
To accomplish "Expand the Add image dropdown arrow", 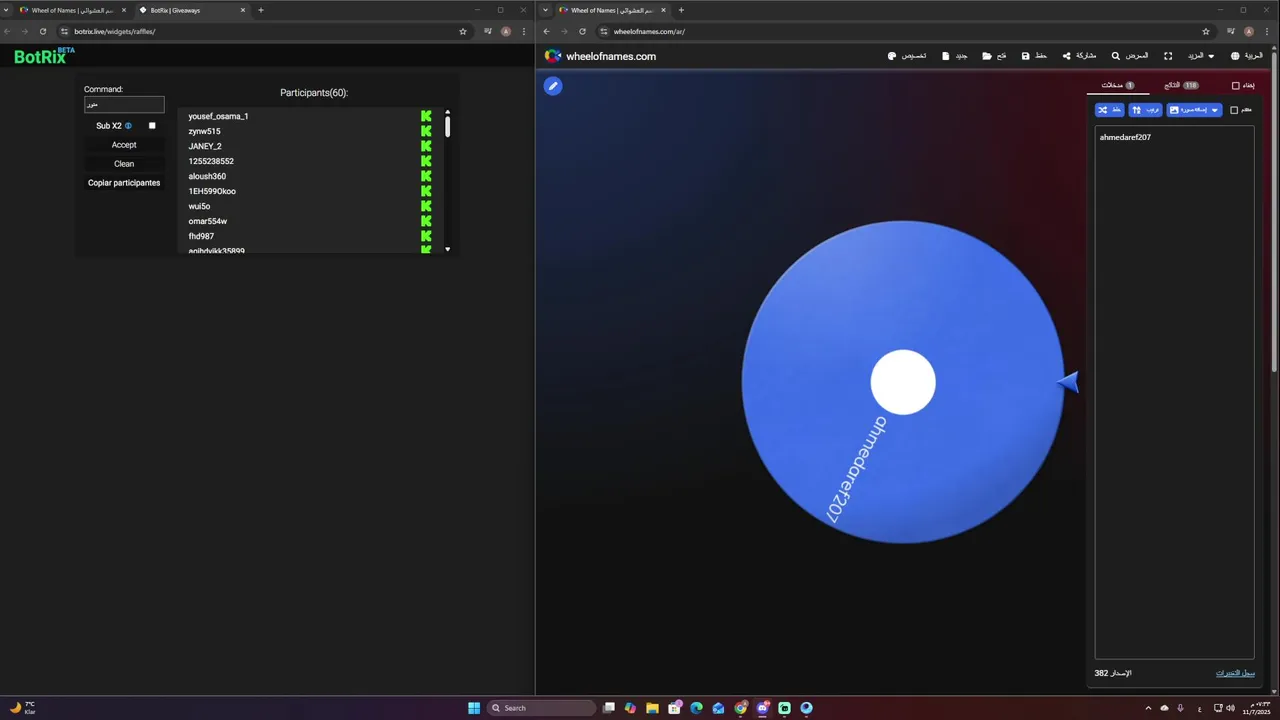I will tap(1215, 110).
